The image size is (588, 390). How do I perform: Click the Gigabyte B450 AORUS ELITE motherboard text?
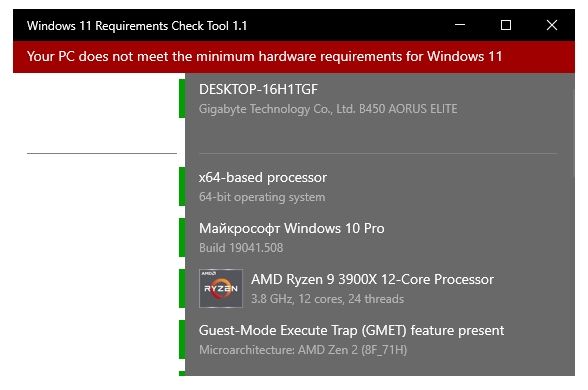(x=328, y=109)
